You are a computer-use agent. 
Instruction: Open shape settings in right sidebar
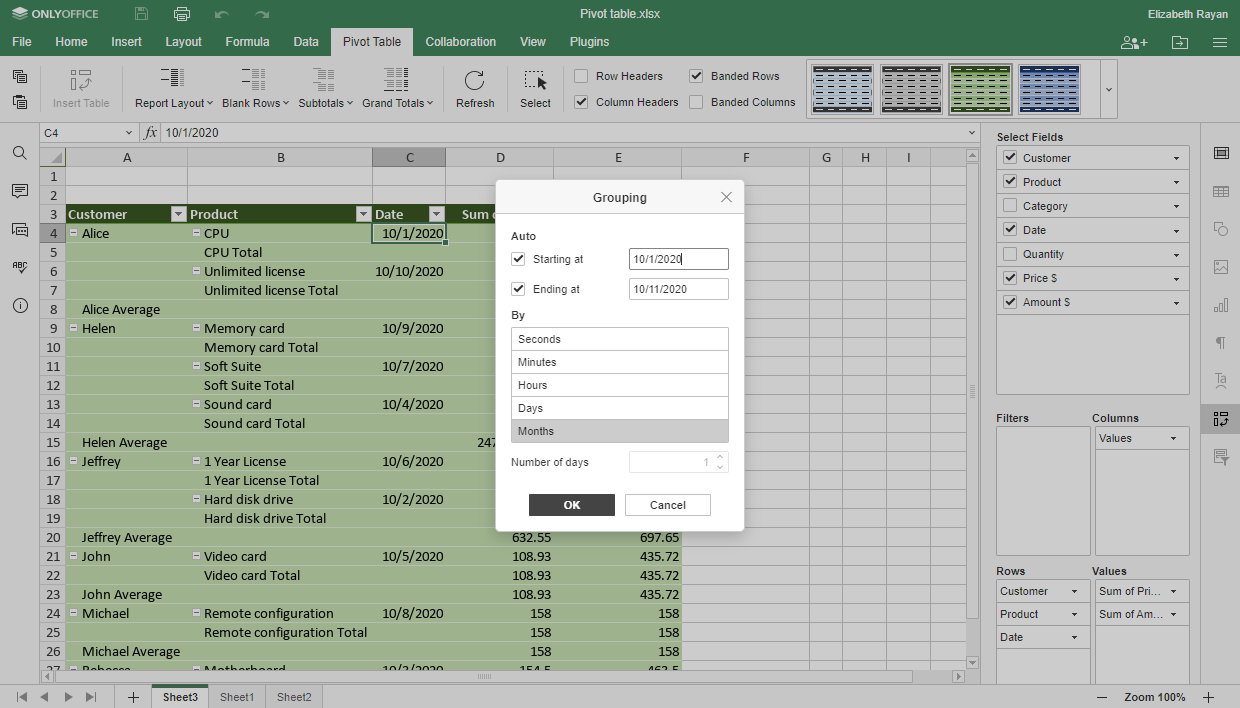(1221, 229)
